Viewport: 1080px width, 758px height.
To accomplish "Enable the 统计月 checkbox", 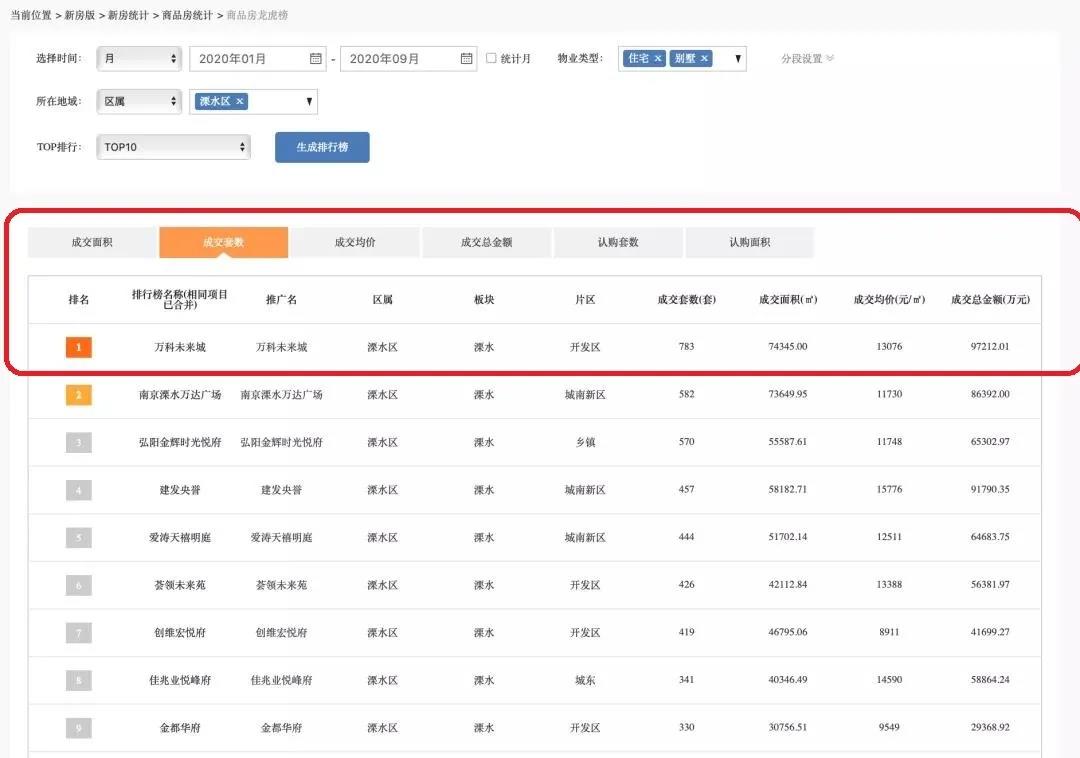I will coord(491,58).
